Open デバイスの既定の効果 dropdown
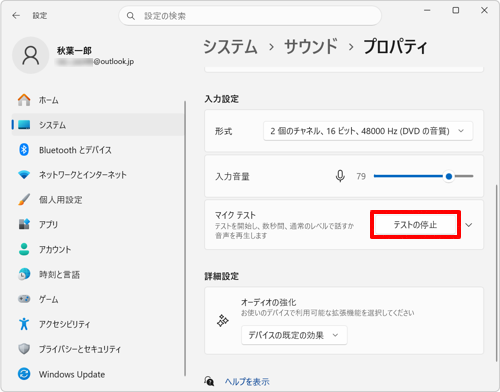 [294, 335]
